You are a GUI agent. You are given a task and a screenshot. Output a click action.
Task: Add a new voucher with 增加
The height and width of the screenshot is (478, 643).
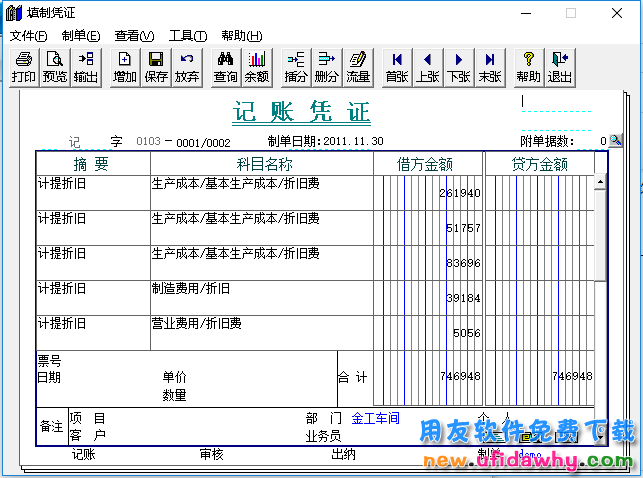click(x=125, y=67)
